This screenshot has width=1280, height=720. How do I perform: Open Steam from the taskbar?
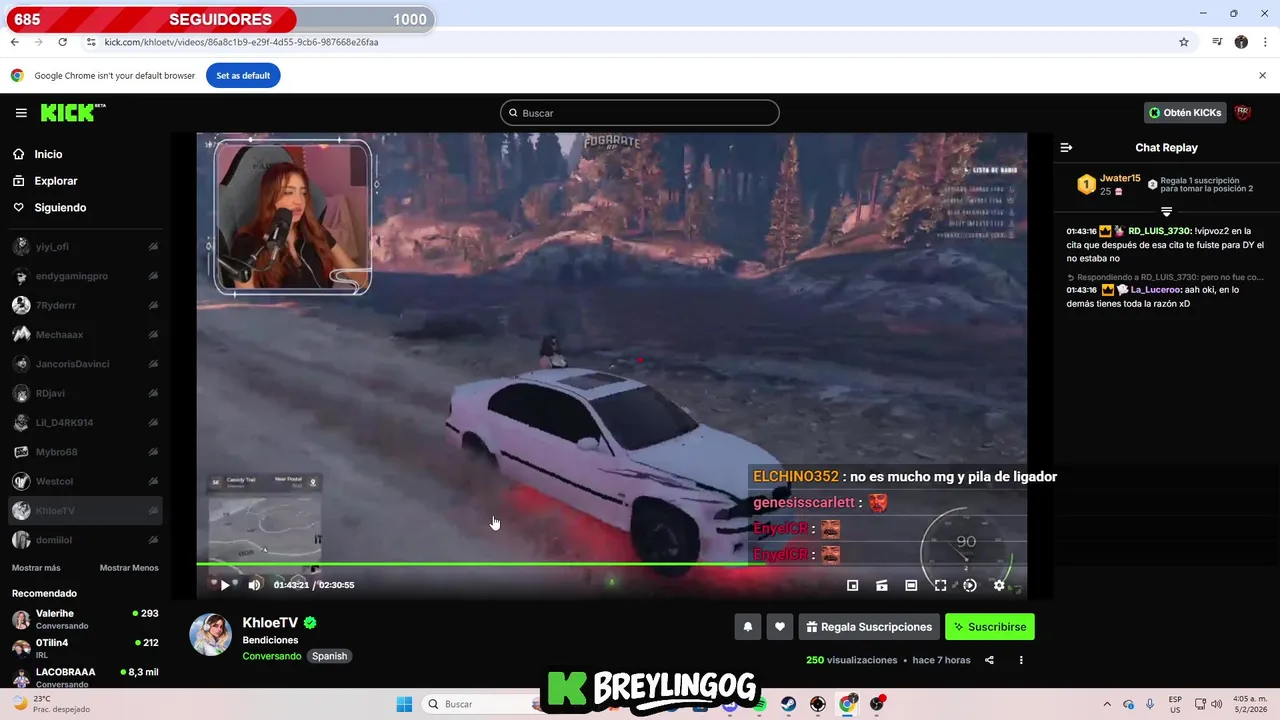click(789, 704)
